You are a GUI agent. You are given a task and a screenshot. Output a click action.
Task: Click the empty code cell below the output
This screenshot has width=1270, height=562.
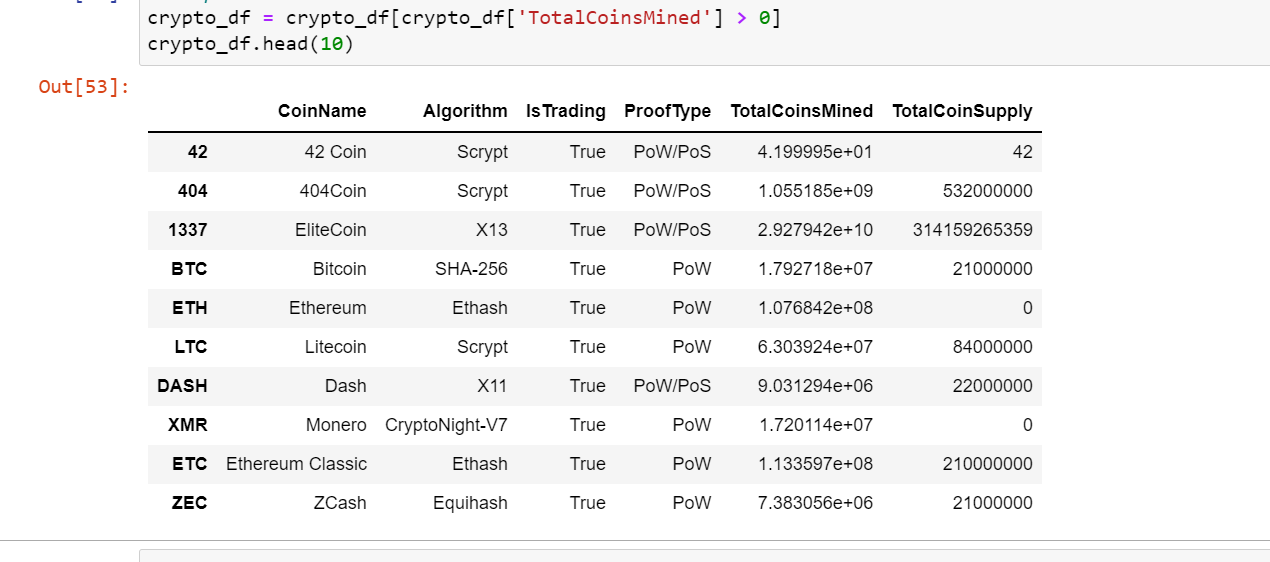point(704,555)
